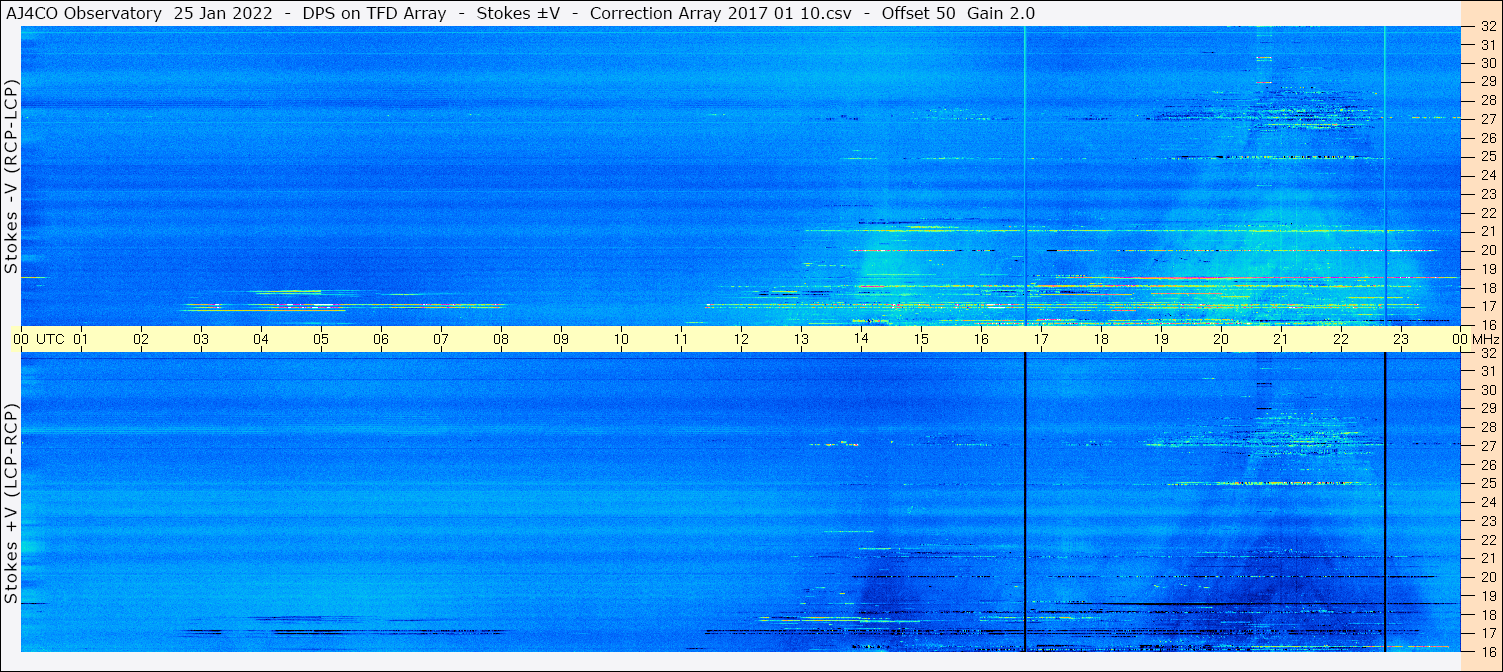Click the 20 MHz label in Stokes -V panel
The image size is (1503, 672).
point(1488,250)
